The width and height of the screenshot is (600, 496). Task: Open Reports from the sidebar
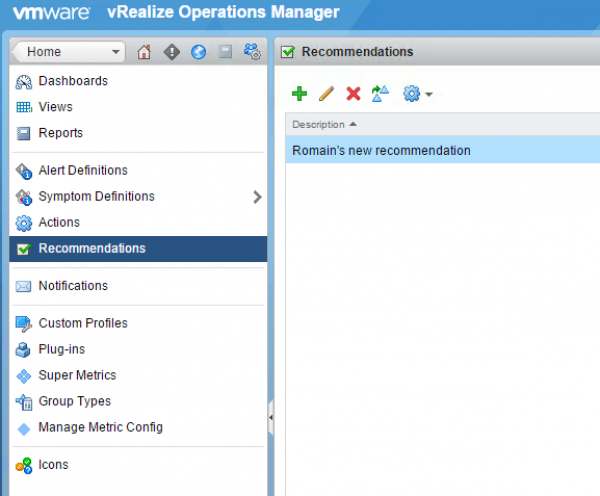coord(60,133)
